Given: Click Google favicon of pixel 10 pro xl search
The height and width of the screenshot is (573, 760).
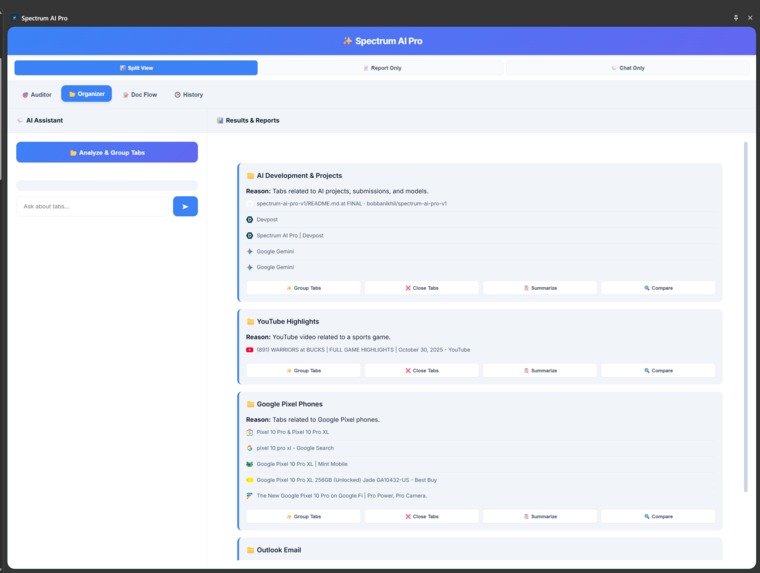Looking at the screenshot, I should 250,448.
